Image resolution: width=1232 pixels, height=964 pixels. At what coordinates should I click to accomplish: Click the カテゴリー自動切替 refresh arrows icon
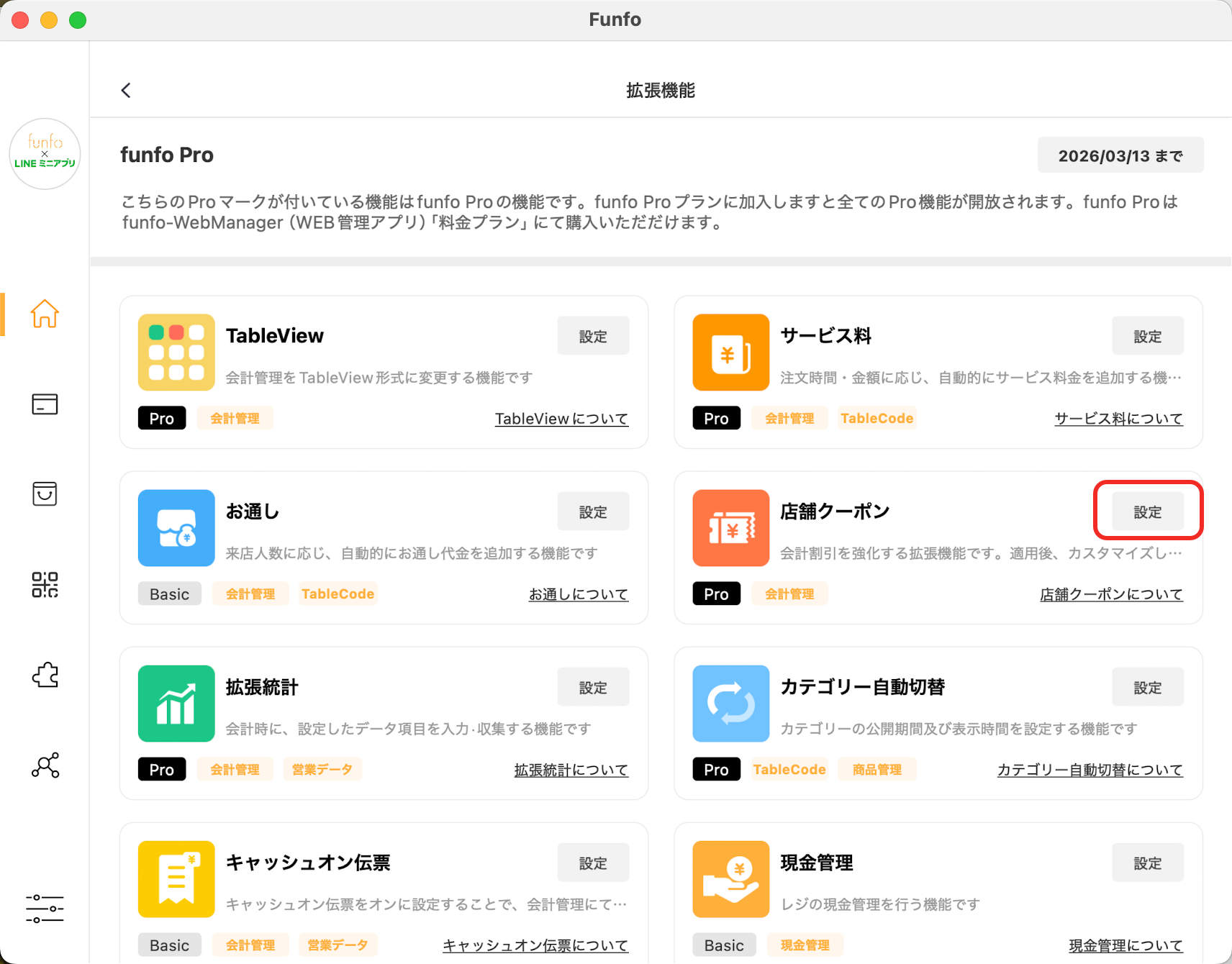pyautogui.click(x=731, y=704)
